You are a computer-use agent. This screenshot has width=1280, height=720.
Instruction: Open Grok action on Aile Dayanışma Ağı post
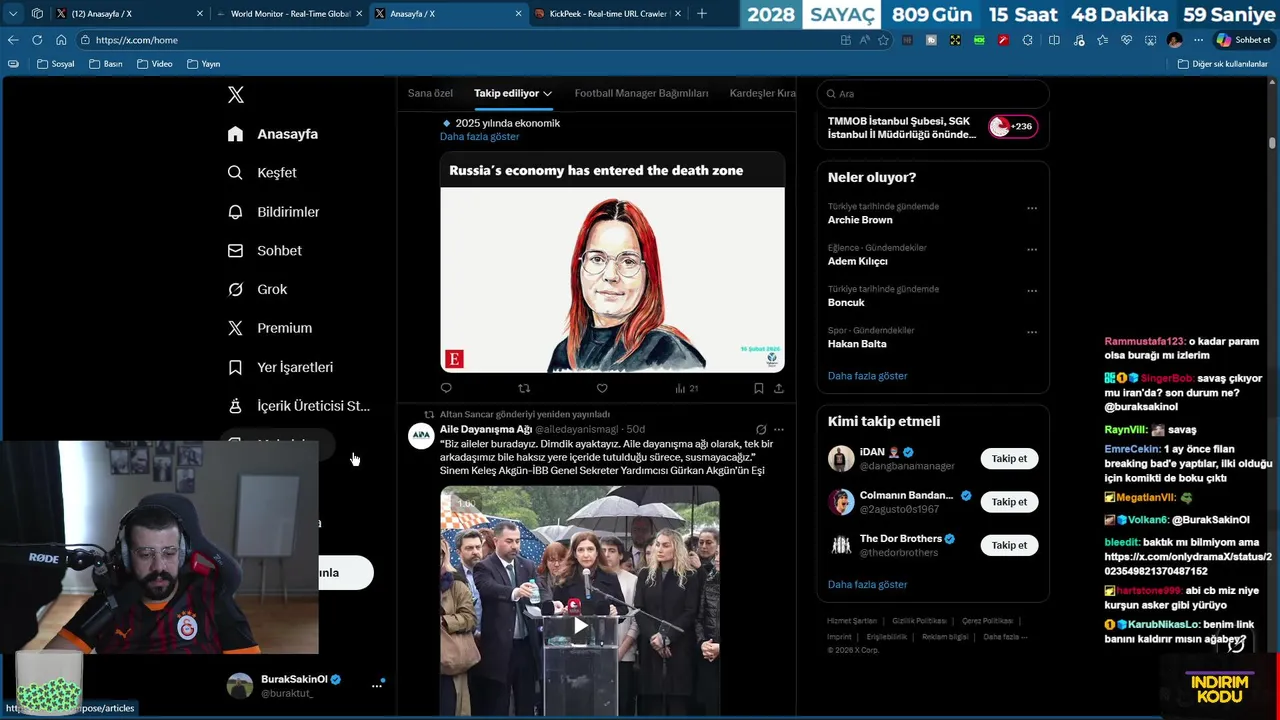coord(761,429)
